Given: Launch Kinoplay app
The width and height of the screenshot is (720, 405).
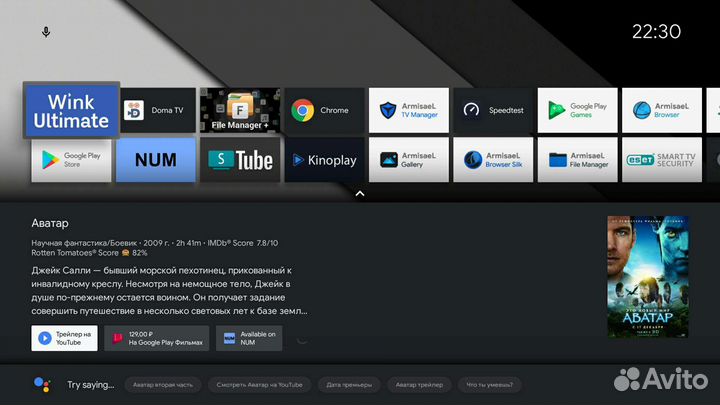Looking at the screenshot, I should point(324,160).
